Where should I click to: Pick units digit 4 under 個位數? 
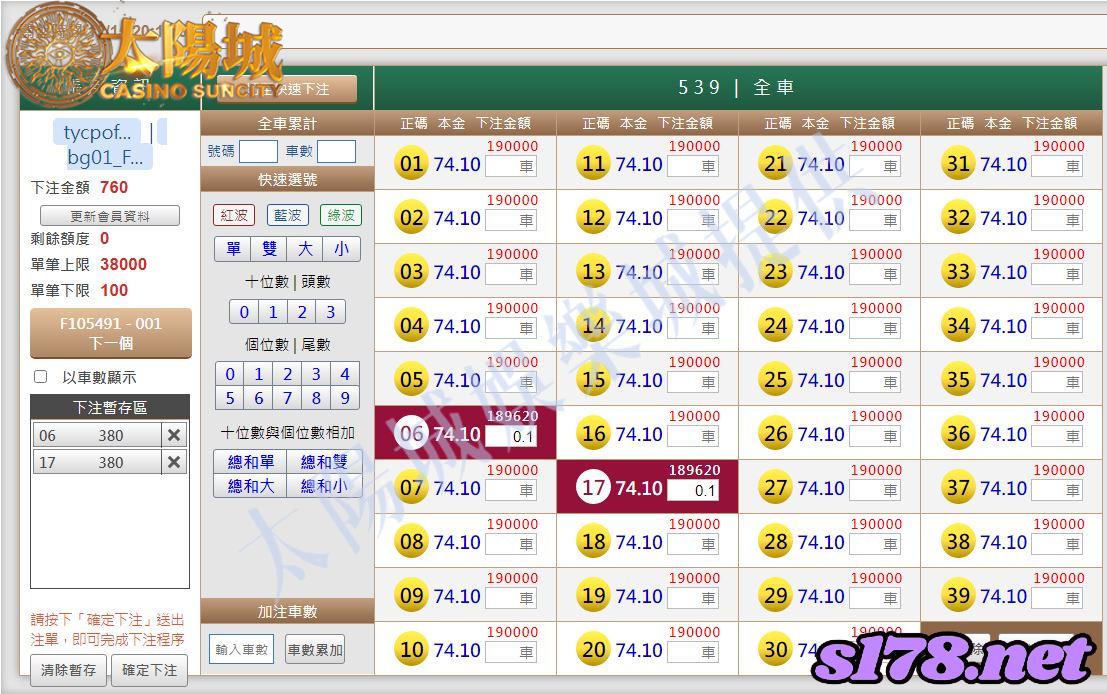point(345,373)
